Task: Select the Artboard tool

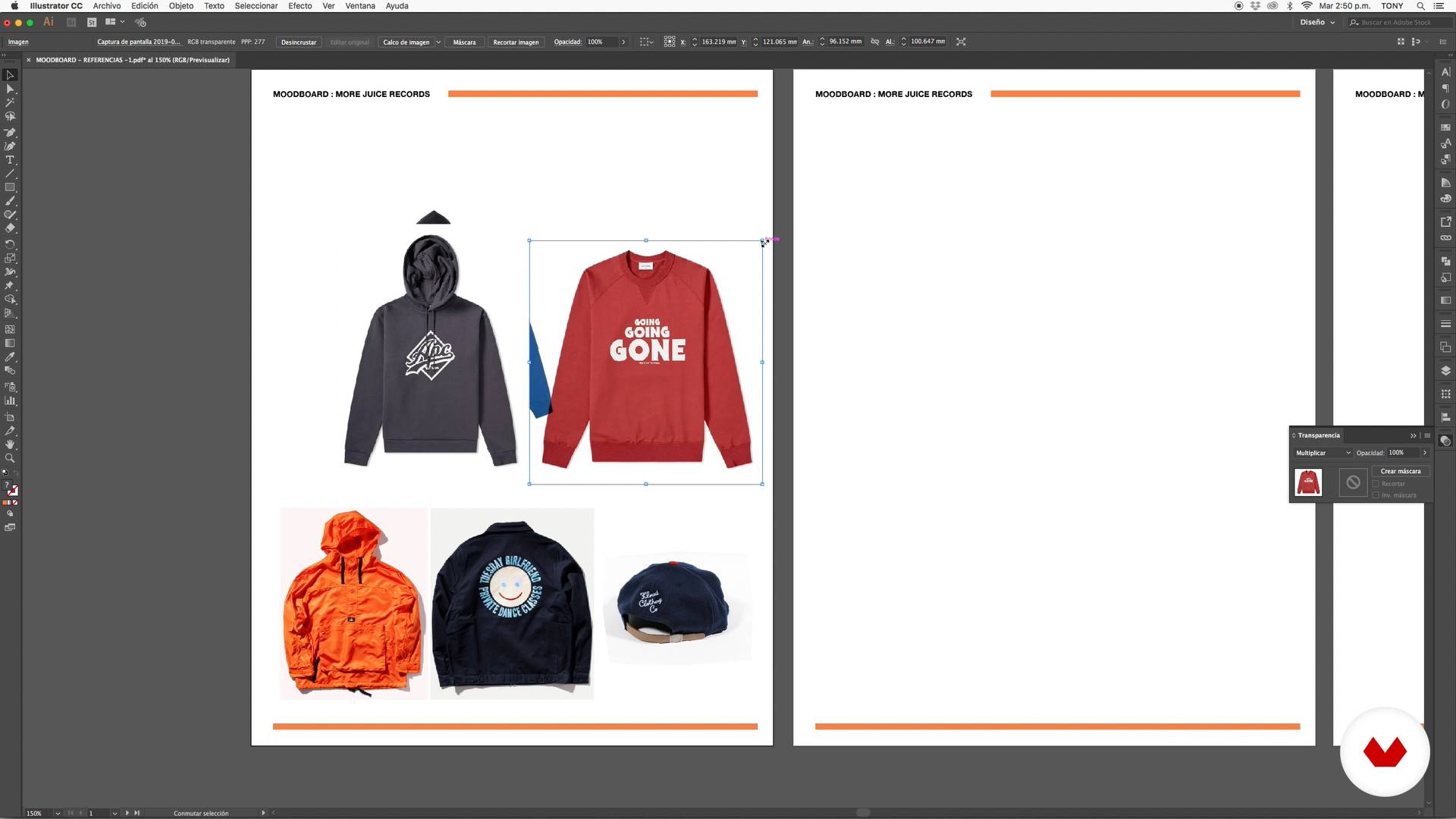Action: click(x=10, y=416)
